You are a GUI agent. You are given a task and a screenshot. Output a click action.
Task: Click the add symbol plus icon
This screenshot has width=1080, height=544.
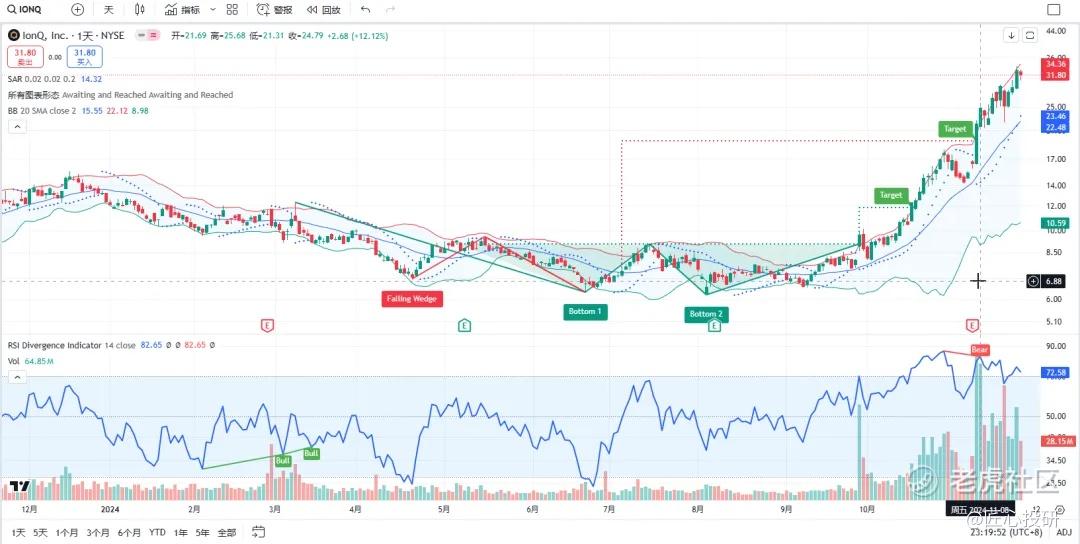[78, 10]
